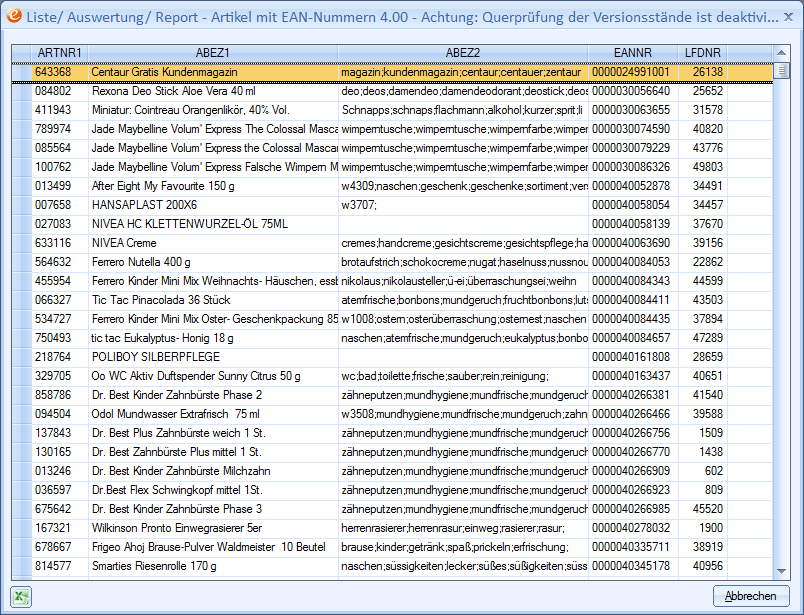Click the row selector beside After Eight

point(21,186)
